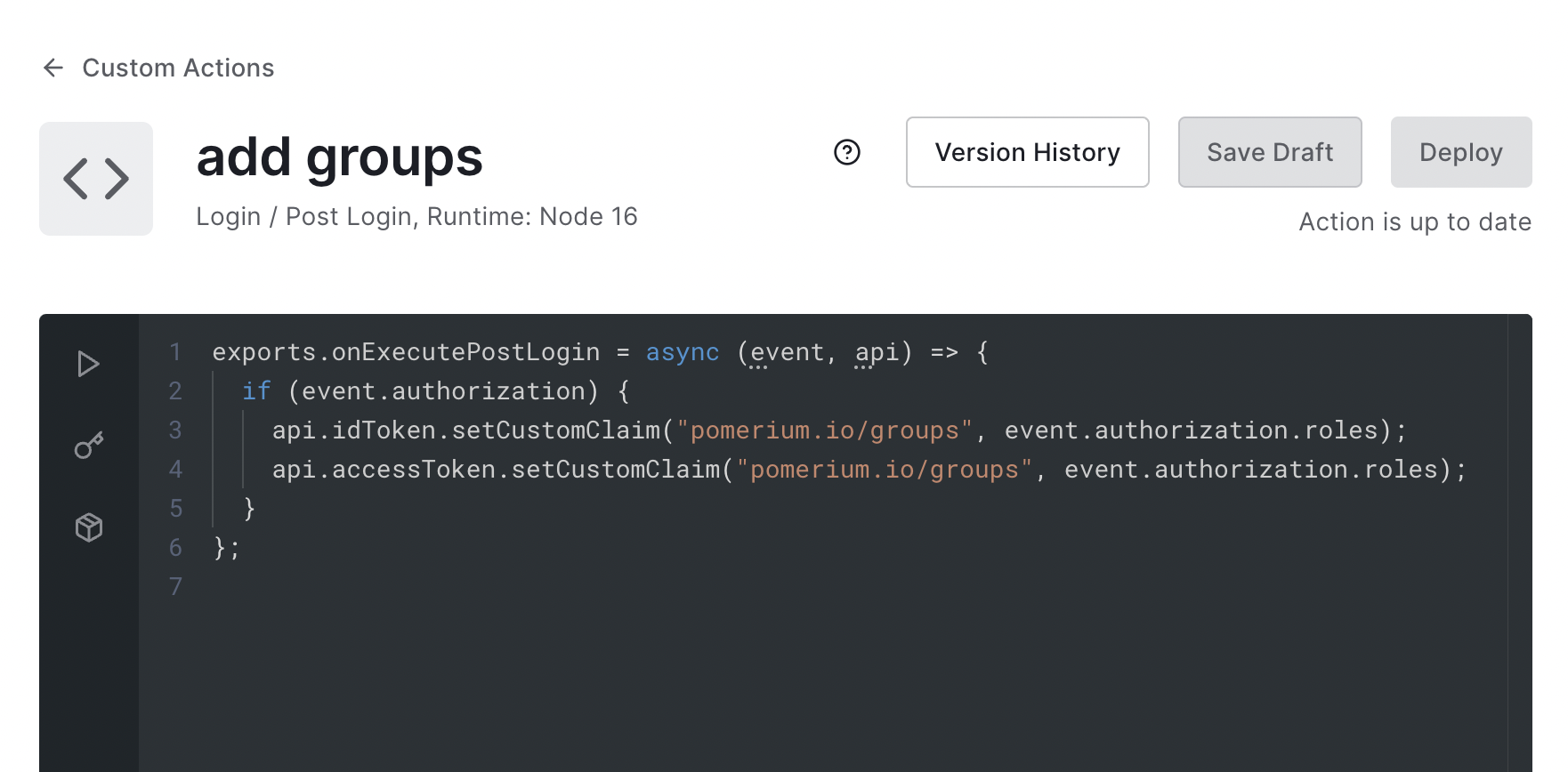Click line number 6 in the gutter
This screenshot has width=1568, height=772.
tap(175, 548)
